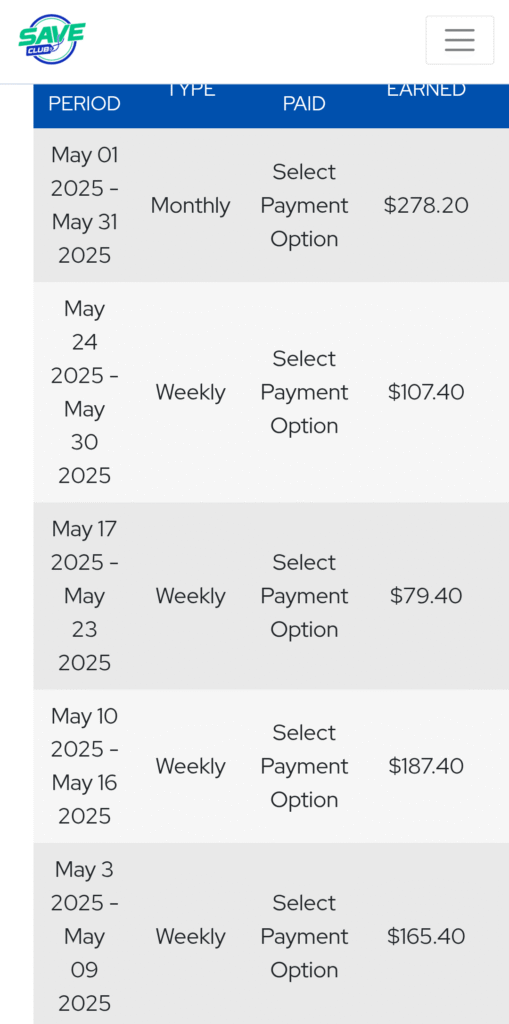Click the $278.20 earned amount
This screenshot has height=1024, width=509.
coord(426,206)
